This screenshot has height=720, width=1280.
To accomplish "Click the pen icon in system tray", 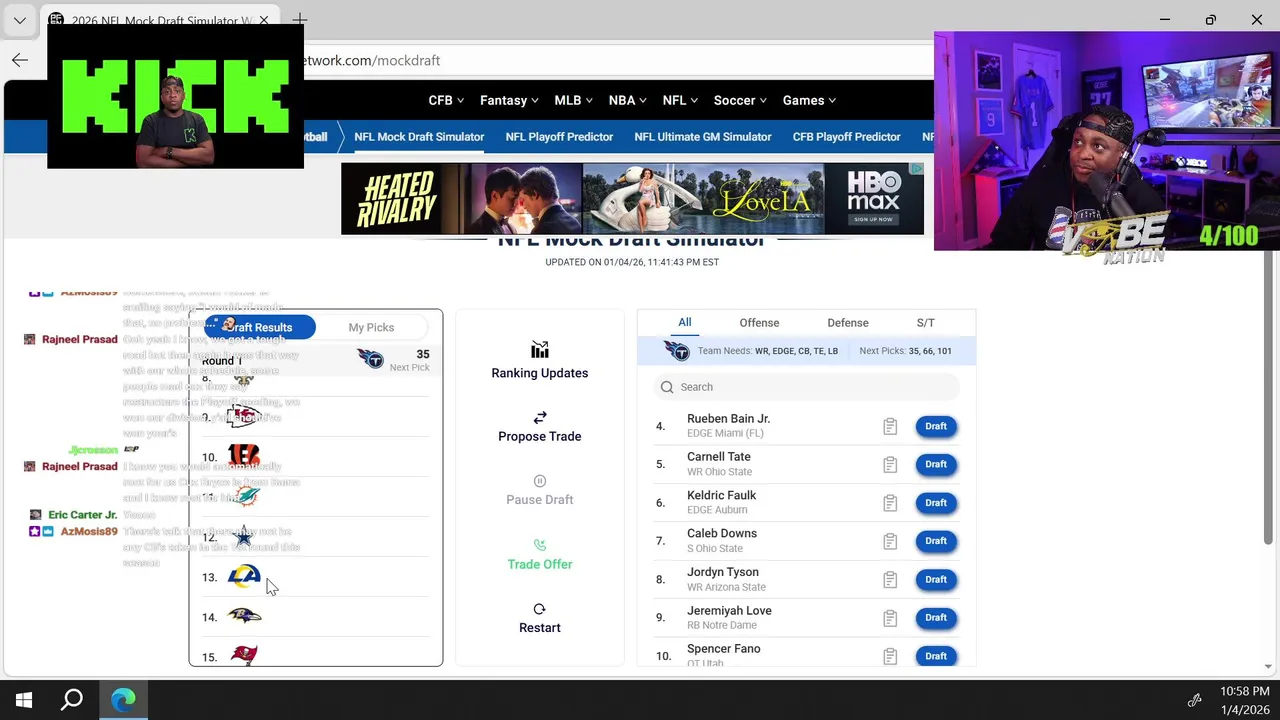I will [x=1194, y=700].
